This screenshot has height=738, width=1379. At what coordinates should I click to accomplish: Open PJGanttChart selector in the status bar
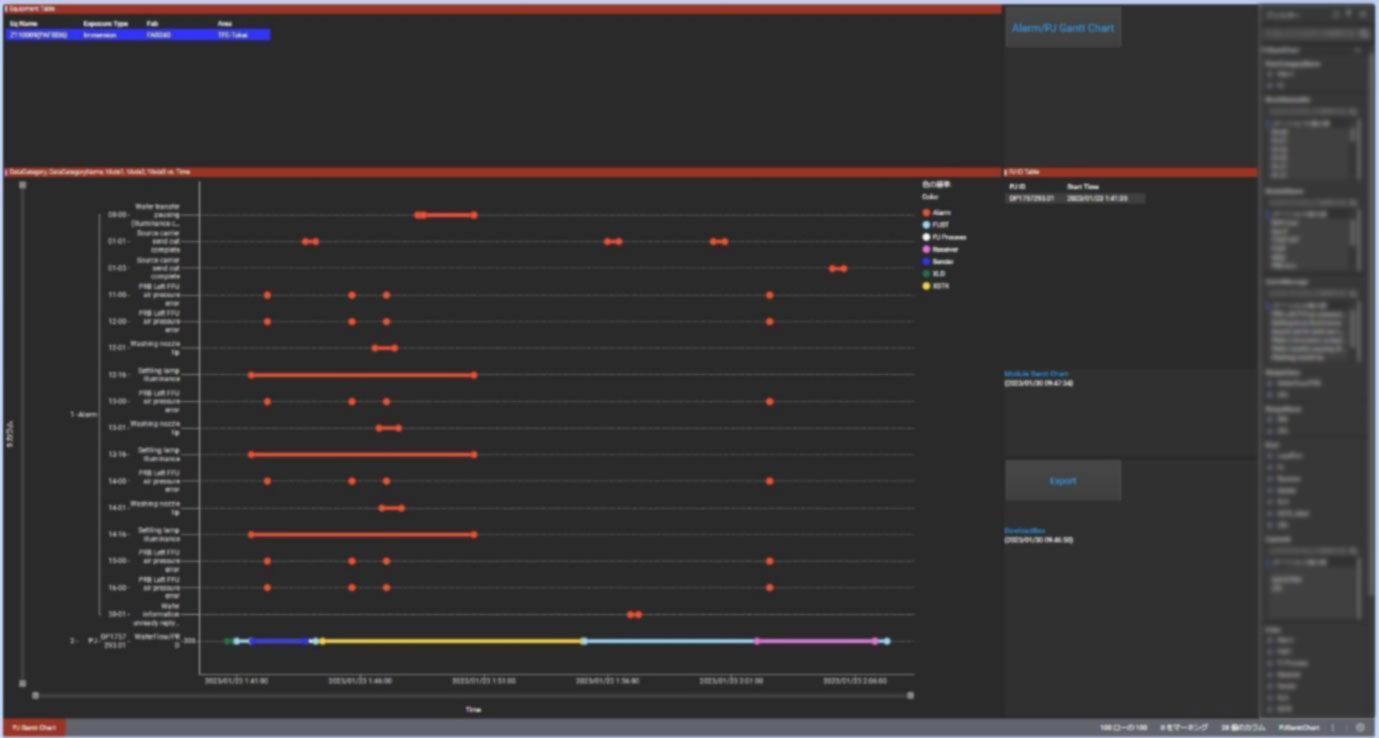(1299, 728)
